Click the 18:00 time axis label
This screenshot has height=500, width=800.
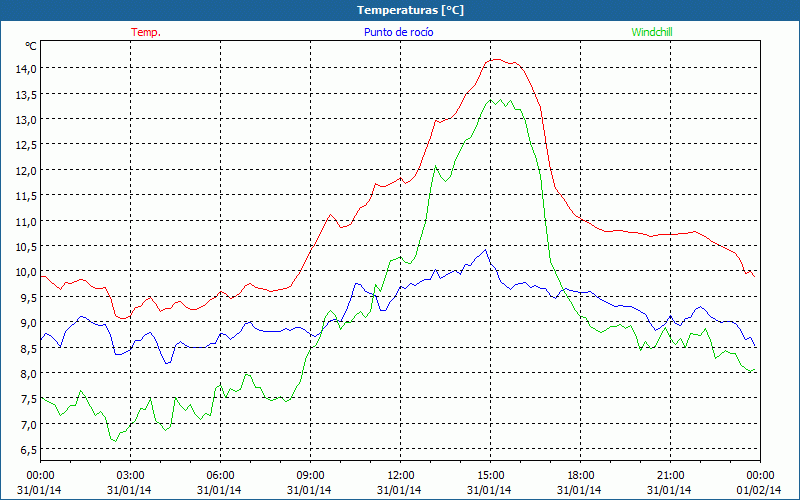[580, 476]
